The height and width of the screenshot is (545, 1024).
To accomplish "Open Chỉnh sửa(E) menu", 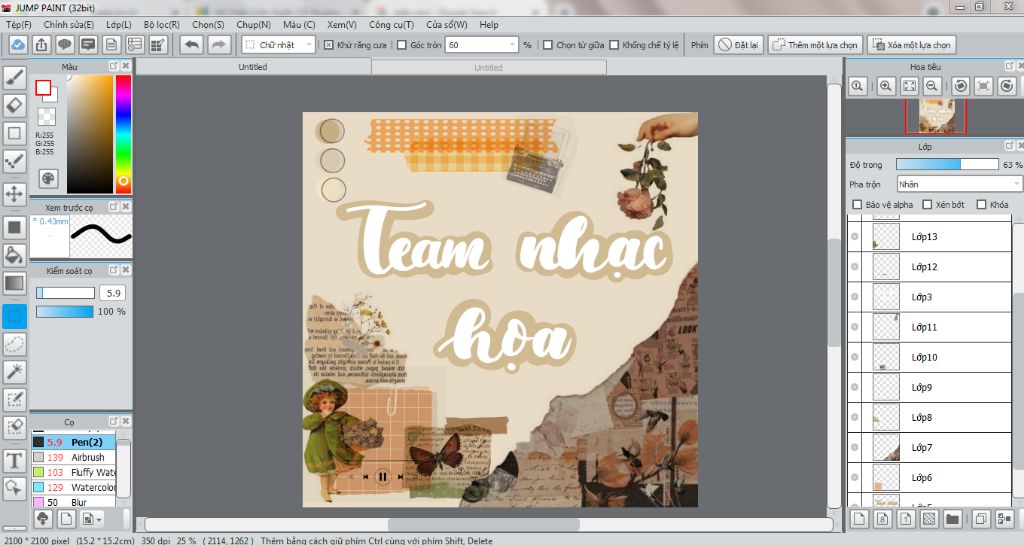I will 69,24.
